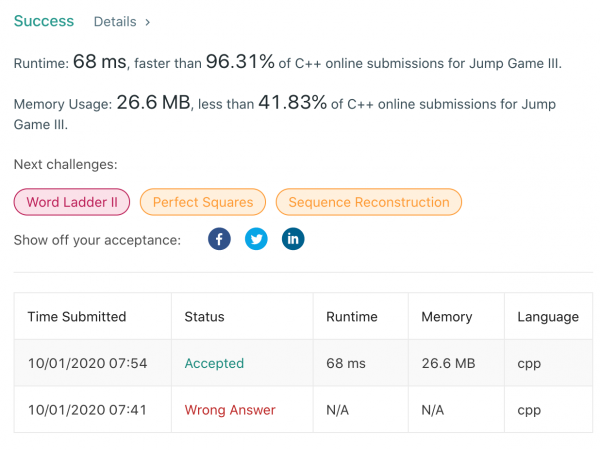The width and height of the screenshot is (600, 450).
Task: Click the 68 ms runtime cell
Action: click(346, 363)
